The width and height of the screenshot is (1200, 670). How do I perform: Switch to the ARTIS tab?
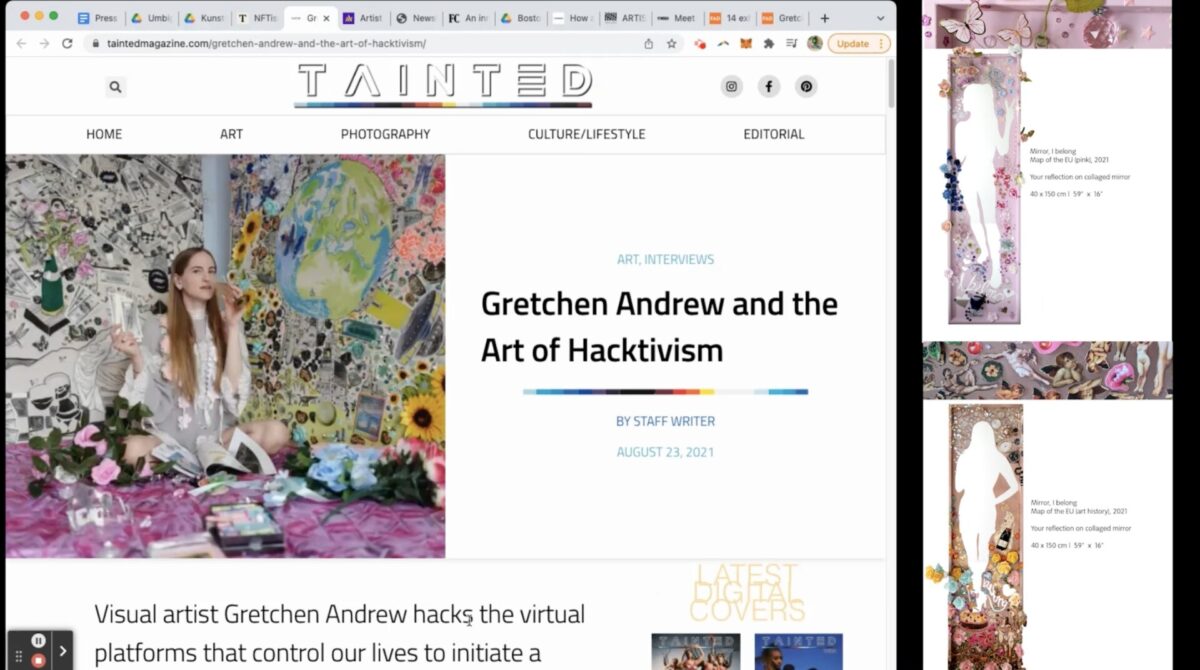(625, 18)
